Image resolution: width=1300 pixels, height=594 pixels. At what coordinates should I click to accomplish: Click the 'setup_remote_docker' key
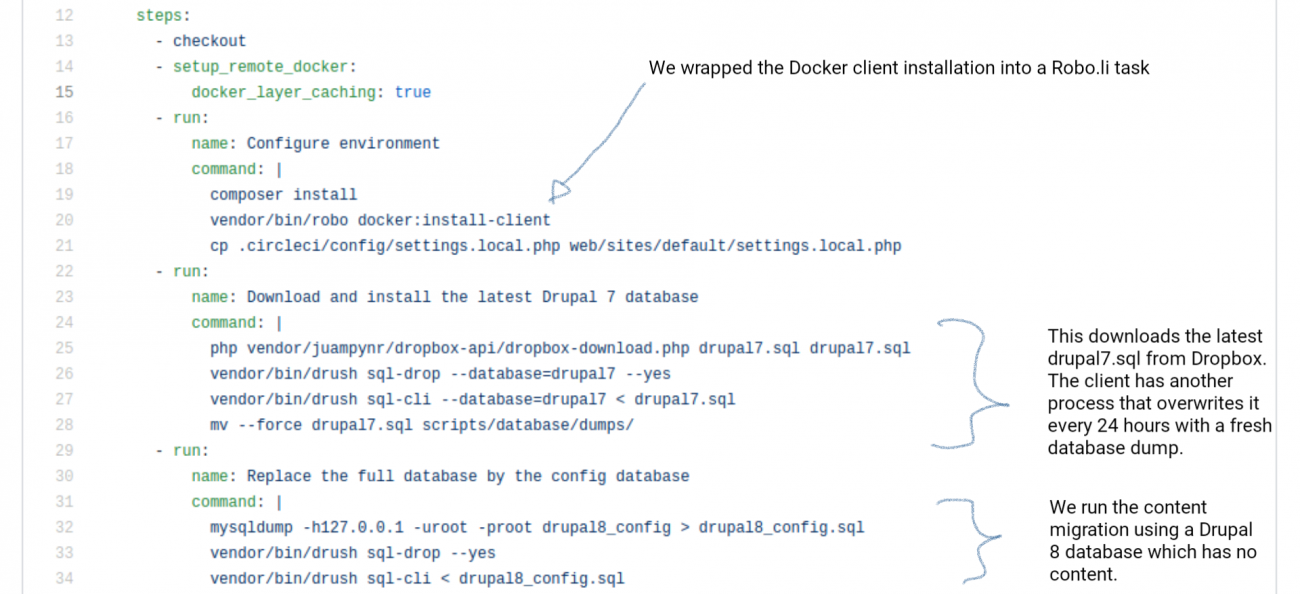click(260, 66)
